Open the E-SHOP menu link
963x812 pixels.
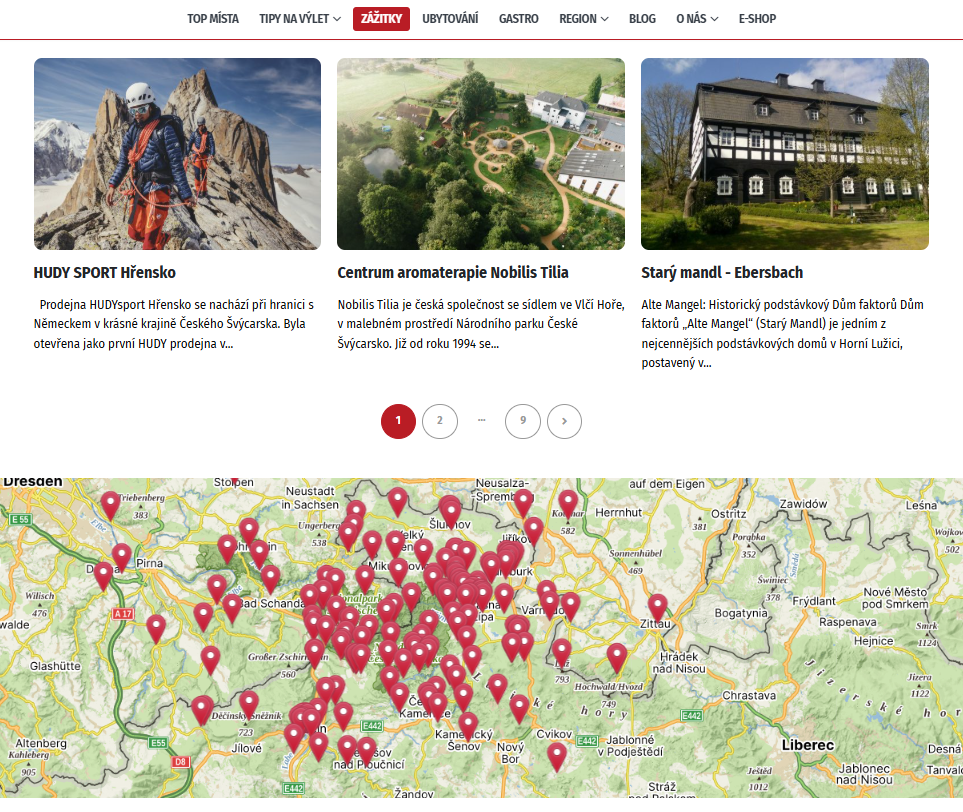757,19
